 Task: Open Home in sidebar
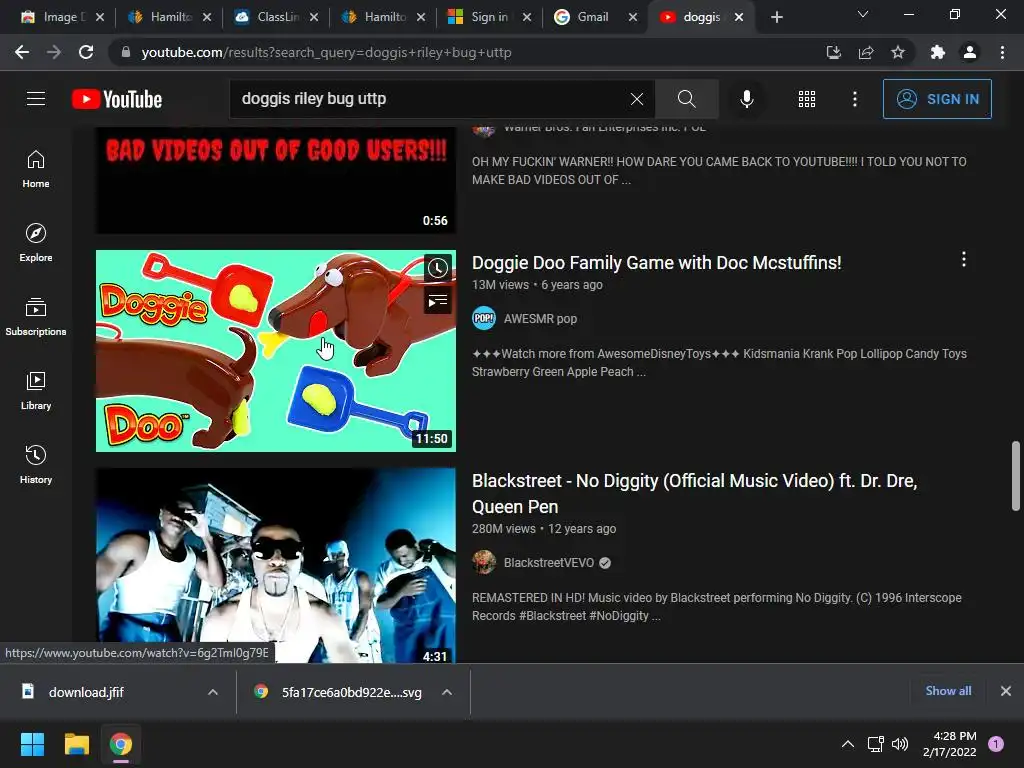click(36, 169)
